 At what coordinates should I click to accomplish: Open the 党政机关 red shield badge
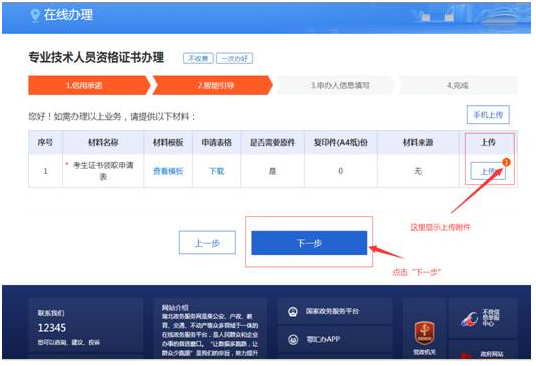pos(424,333)
